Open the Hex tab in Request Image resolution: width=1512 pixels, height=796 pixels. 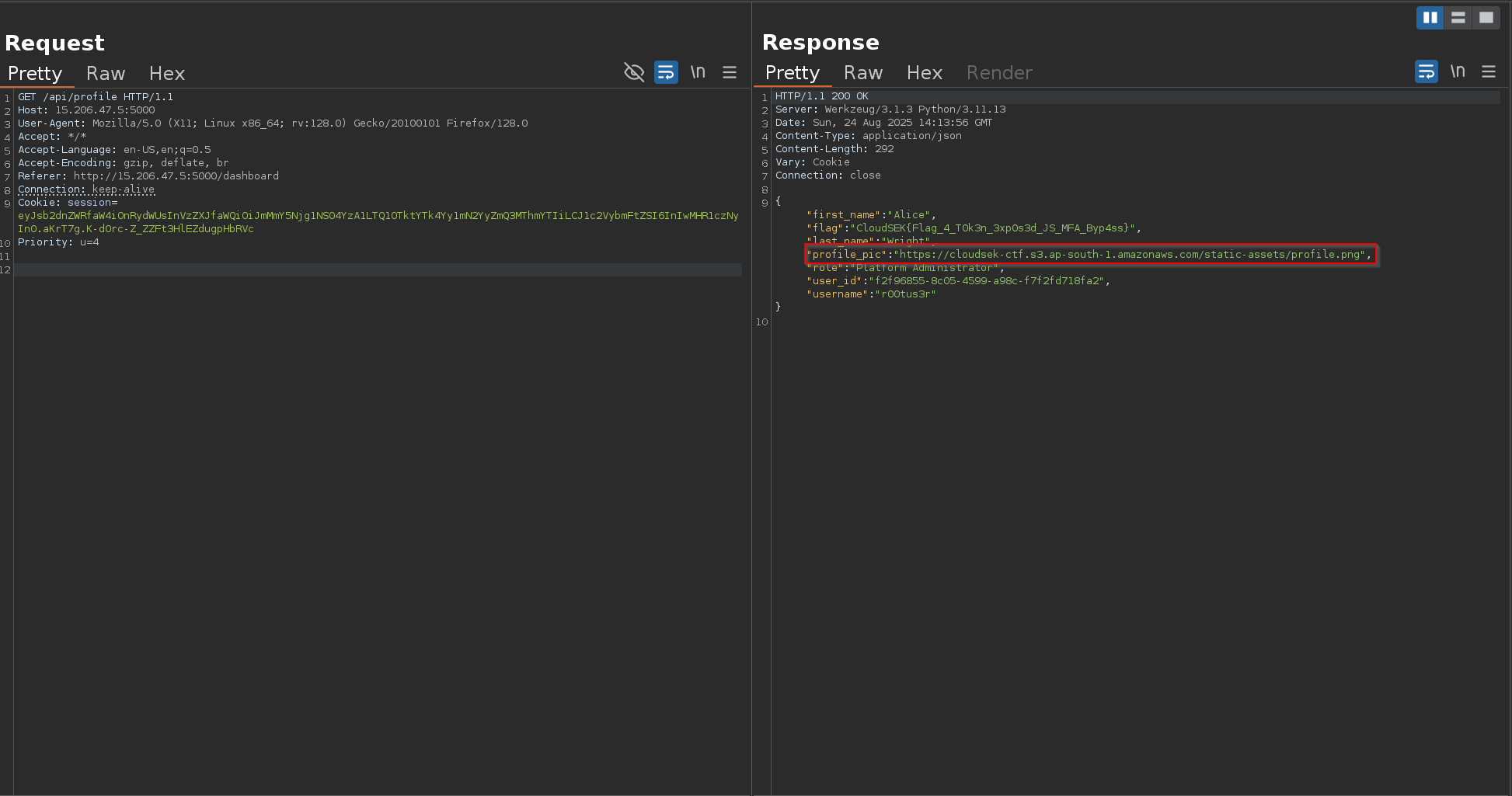[x=167, y=74]
